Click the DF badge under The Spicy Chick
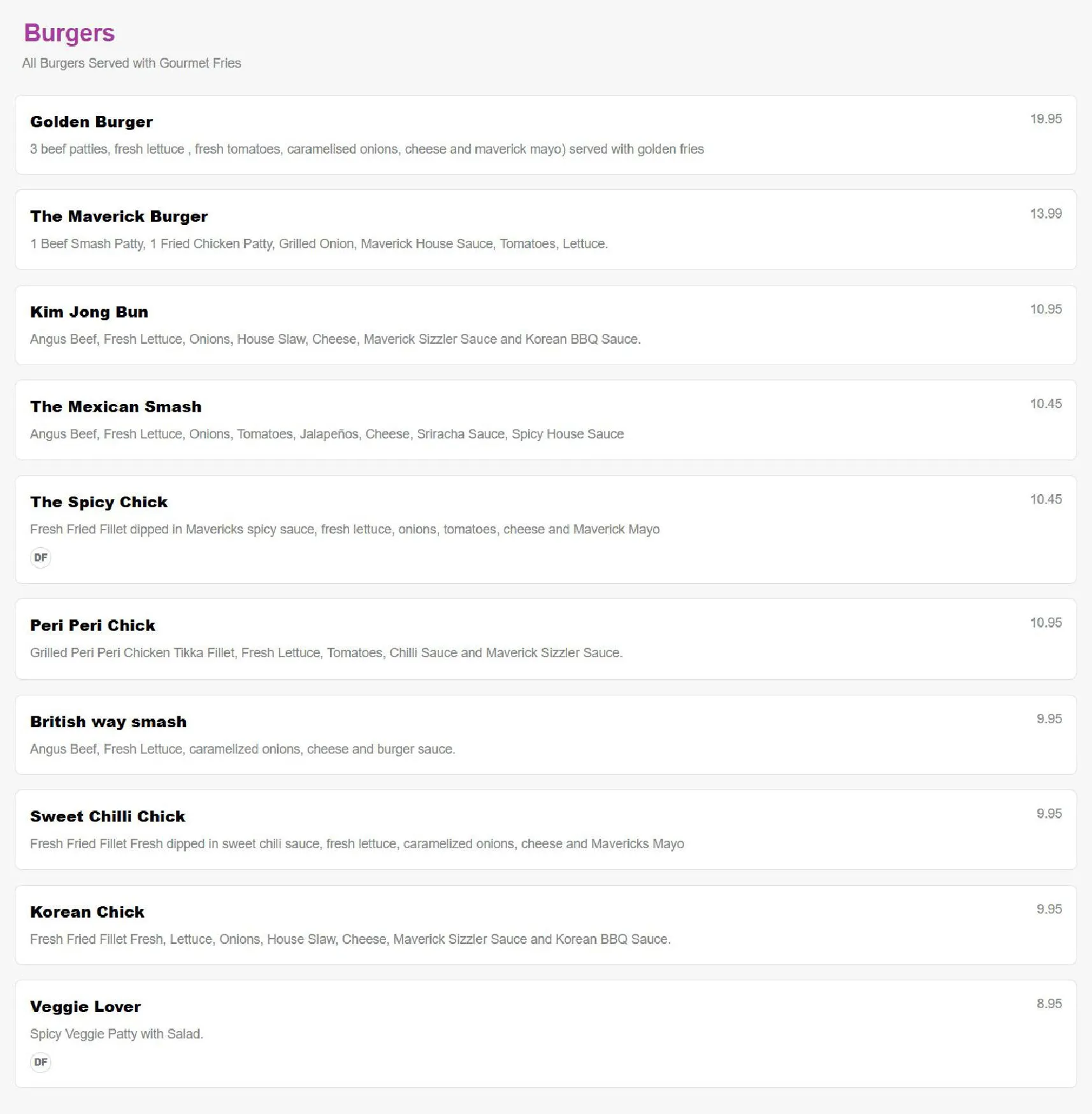The image size is (1092, 1114). point(40,558)
